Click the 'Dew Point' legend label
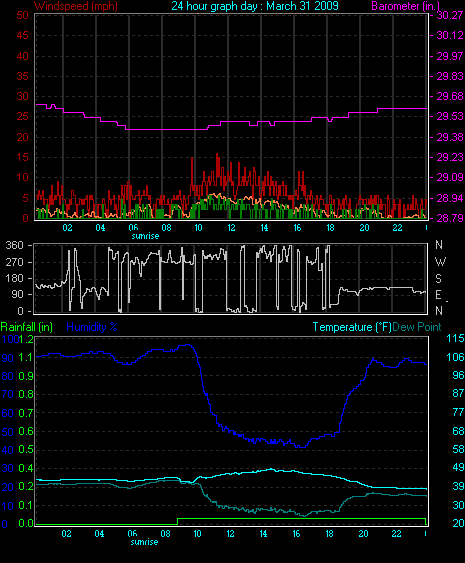The width and height of the screenshot is (465, 563). point(417,327)
